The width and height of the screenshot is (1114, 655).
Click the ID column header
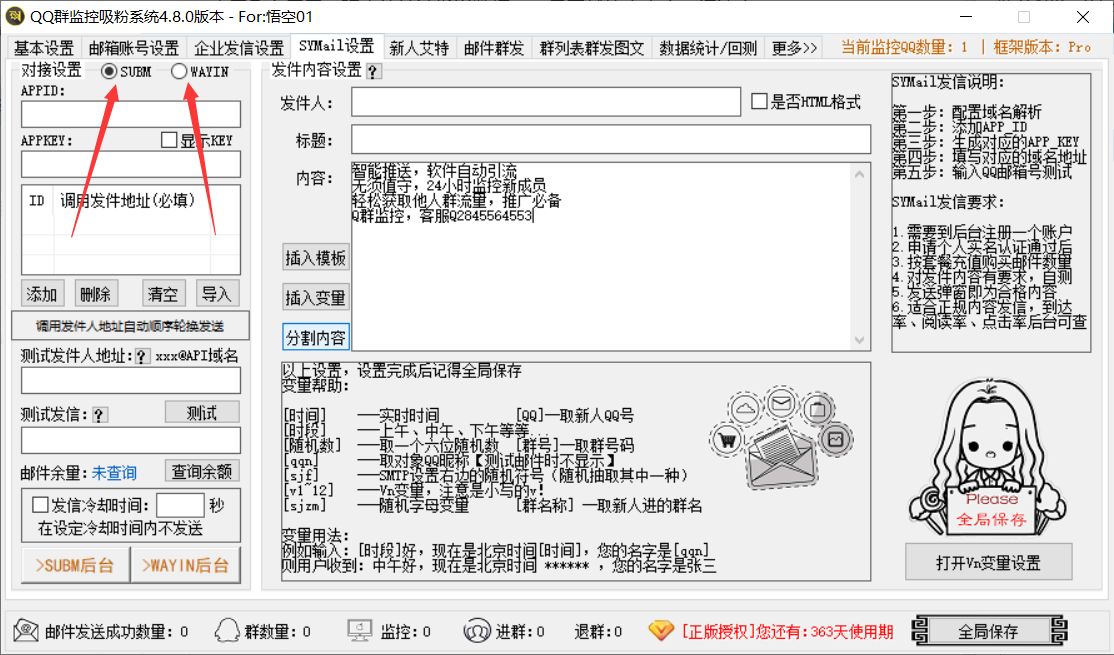[x=37, y=201]
